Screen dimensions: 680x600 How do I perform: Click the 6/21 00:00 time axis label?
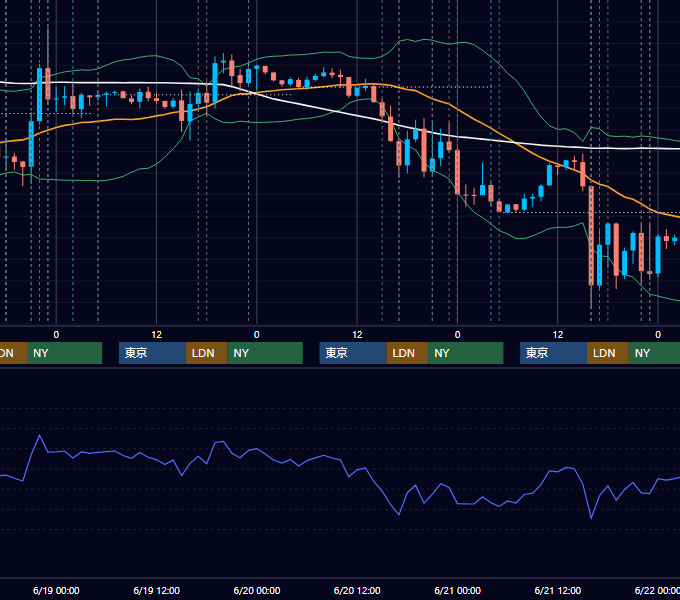click(458, 590)
